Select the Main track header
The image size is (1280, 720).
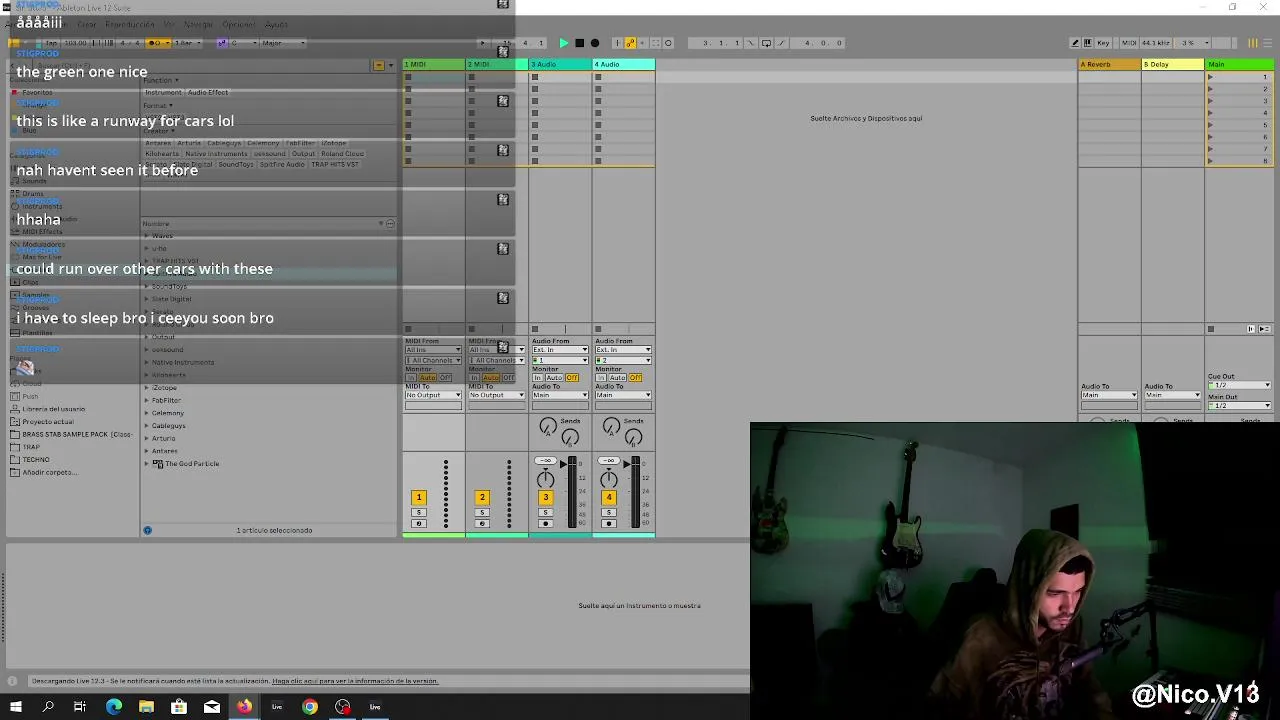point(1239,64)
